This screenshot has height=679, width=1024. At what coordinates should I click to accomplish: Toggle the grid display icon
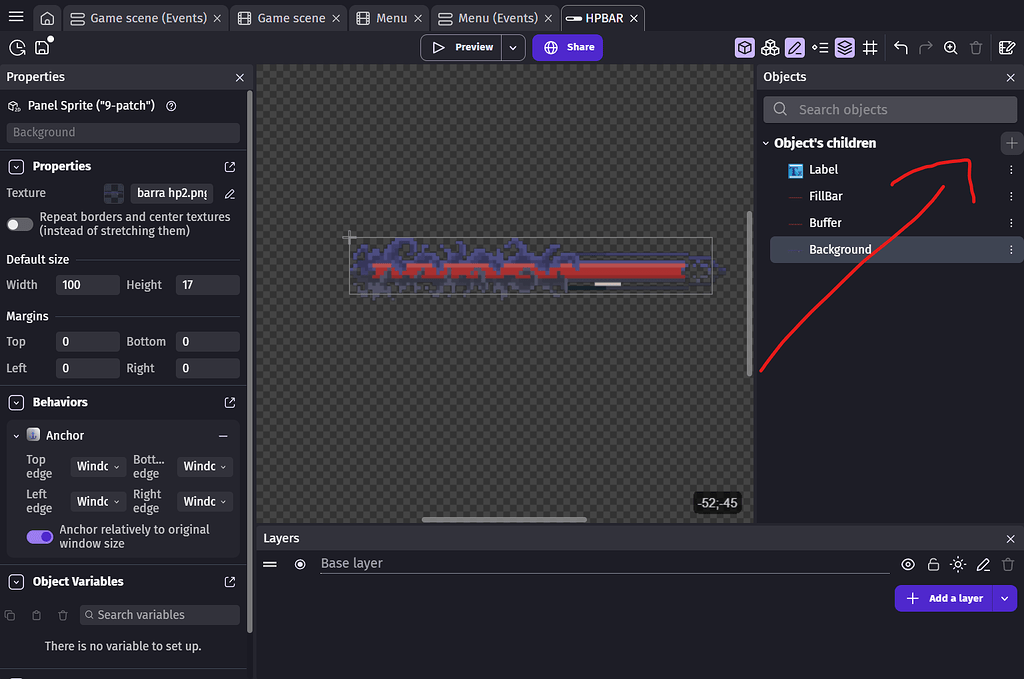pos(870,47)
